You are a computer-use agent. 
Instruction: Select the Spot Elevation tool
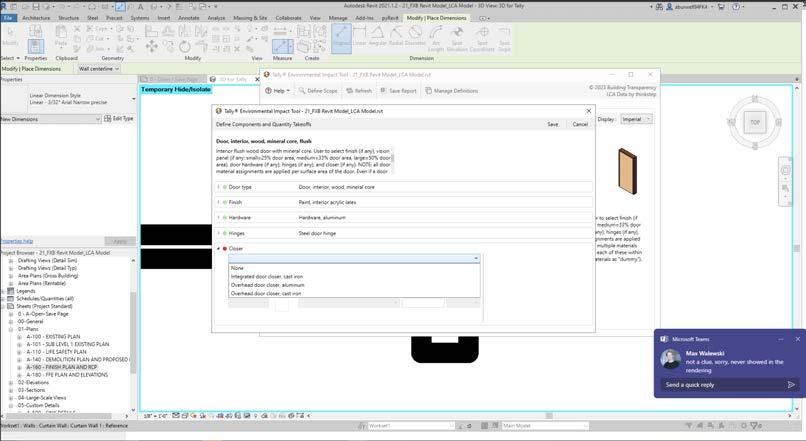457,39
